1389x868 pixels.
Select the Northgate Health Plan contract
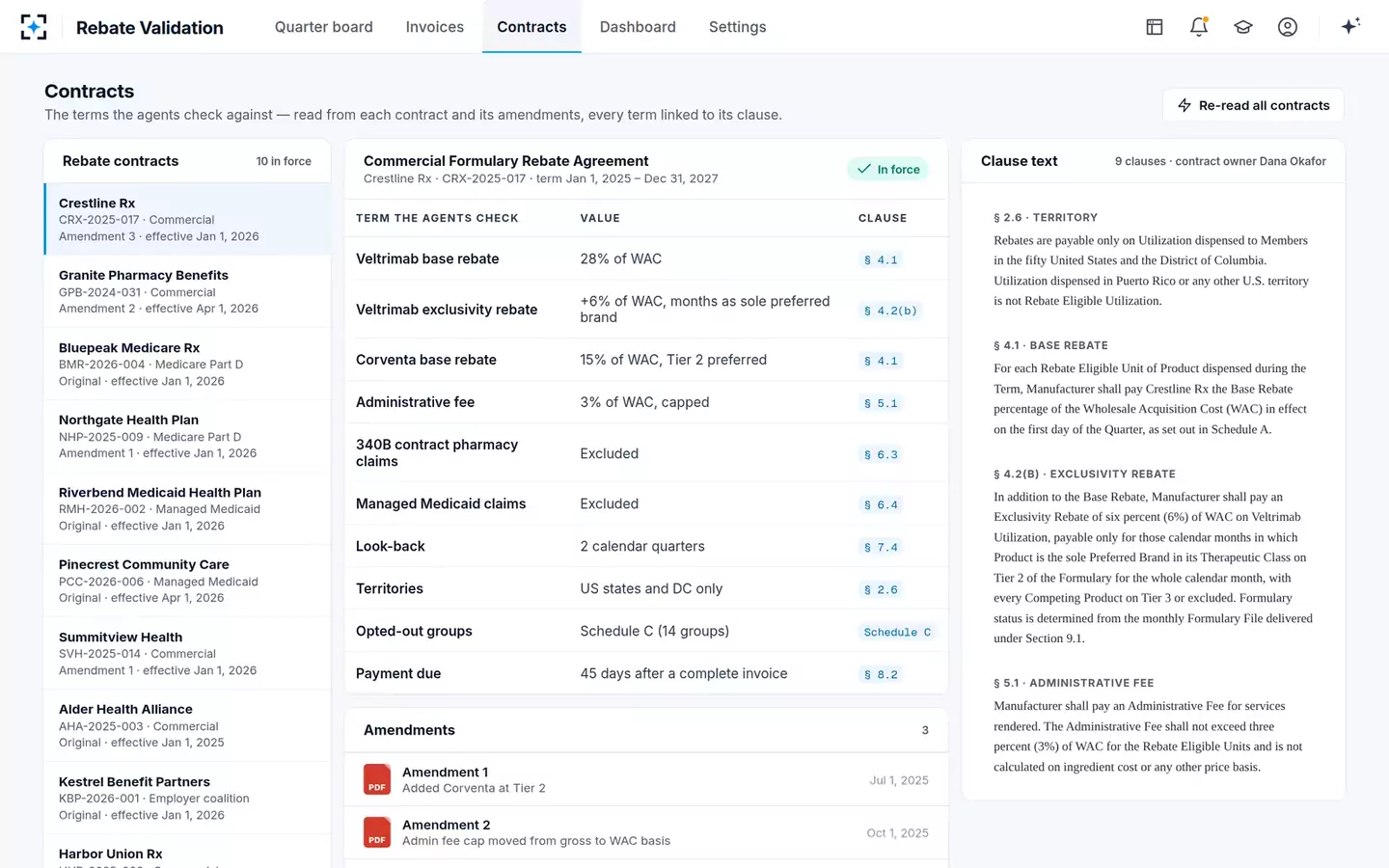click(187, 436)
